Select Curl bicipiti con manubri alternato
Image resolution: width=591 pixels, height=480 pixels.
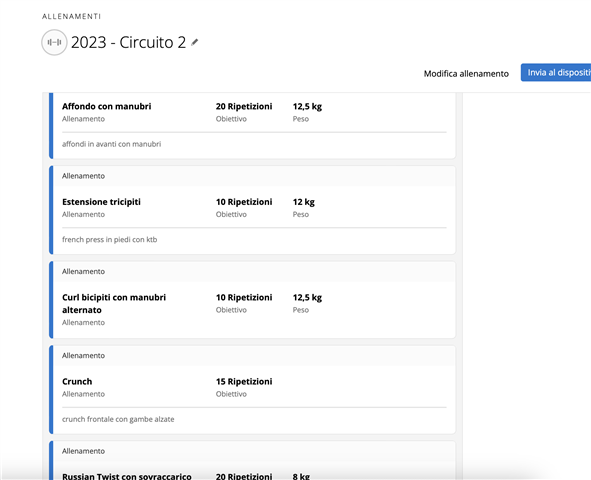(114, 304)
